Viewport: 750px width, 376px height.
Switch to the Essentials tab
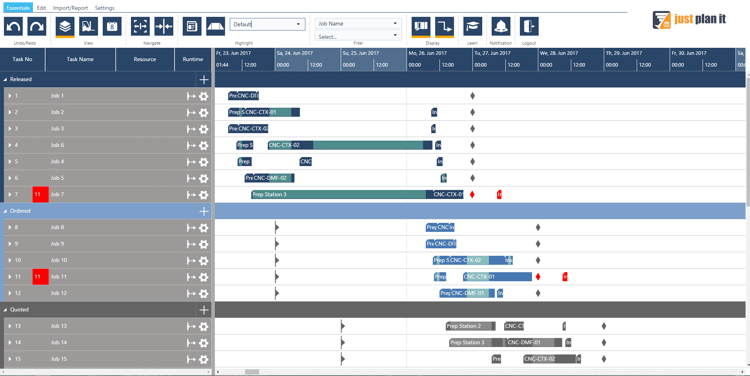[17, 8]
